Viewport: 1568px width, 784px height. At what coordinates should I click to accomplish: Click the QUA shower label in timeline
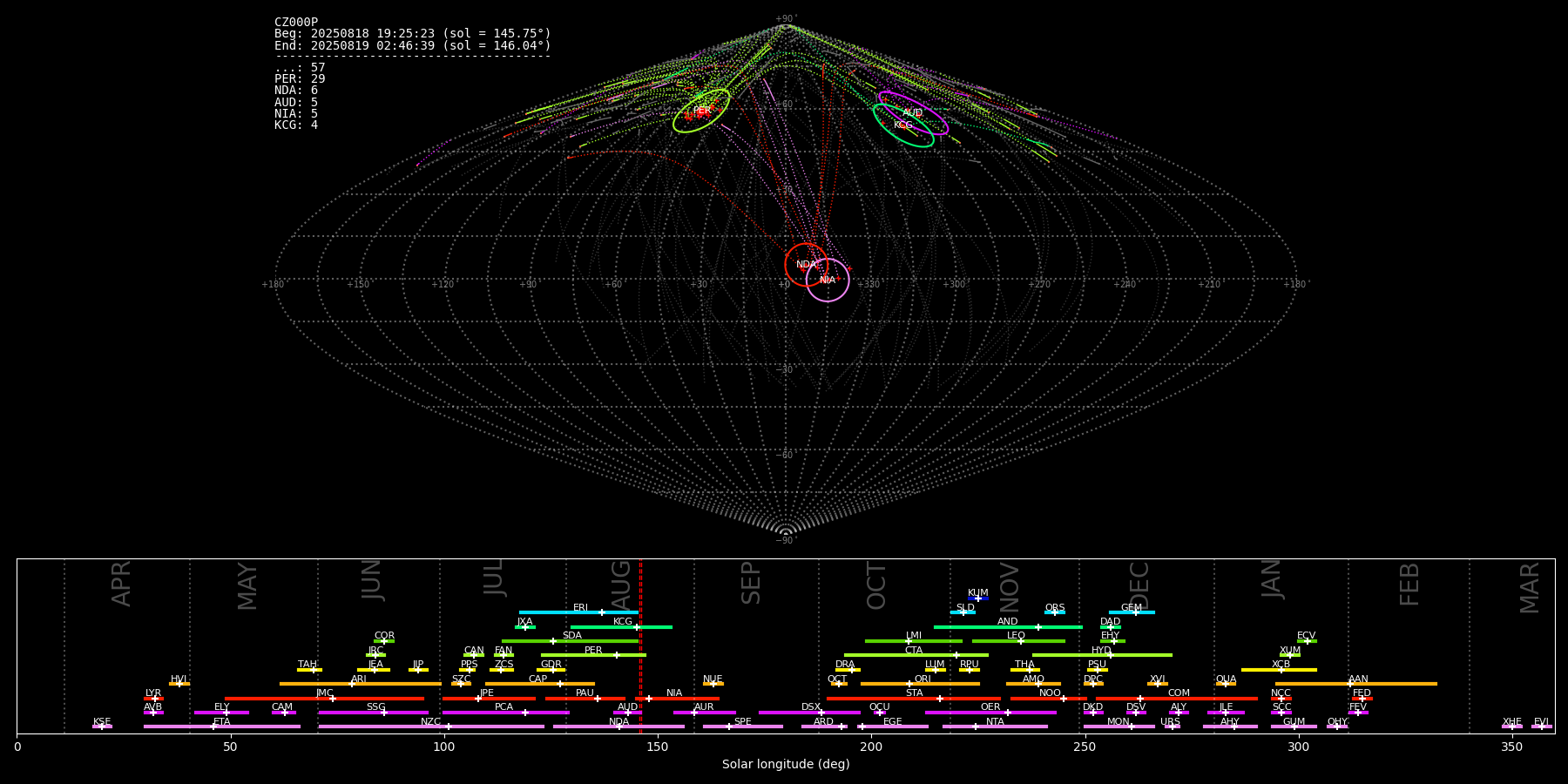pyautogui.click(x=1226, y=679)
